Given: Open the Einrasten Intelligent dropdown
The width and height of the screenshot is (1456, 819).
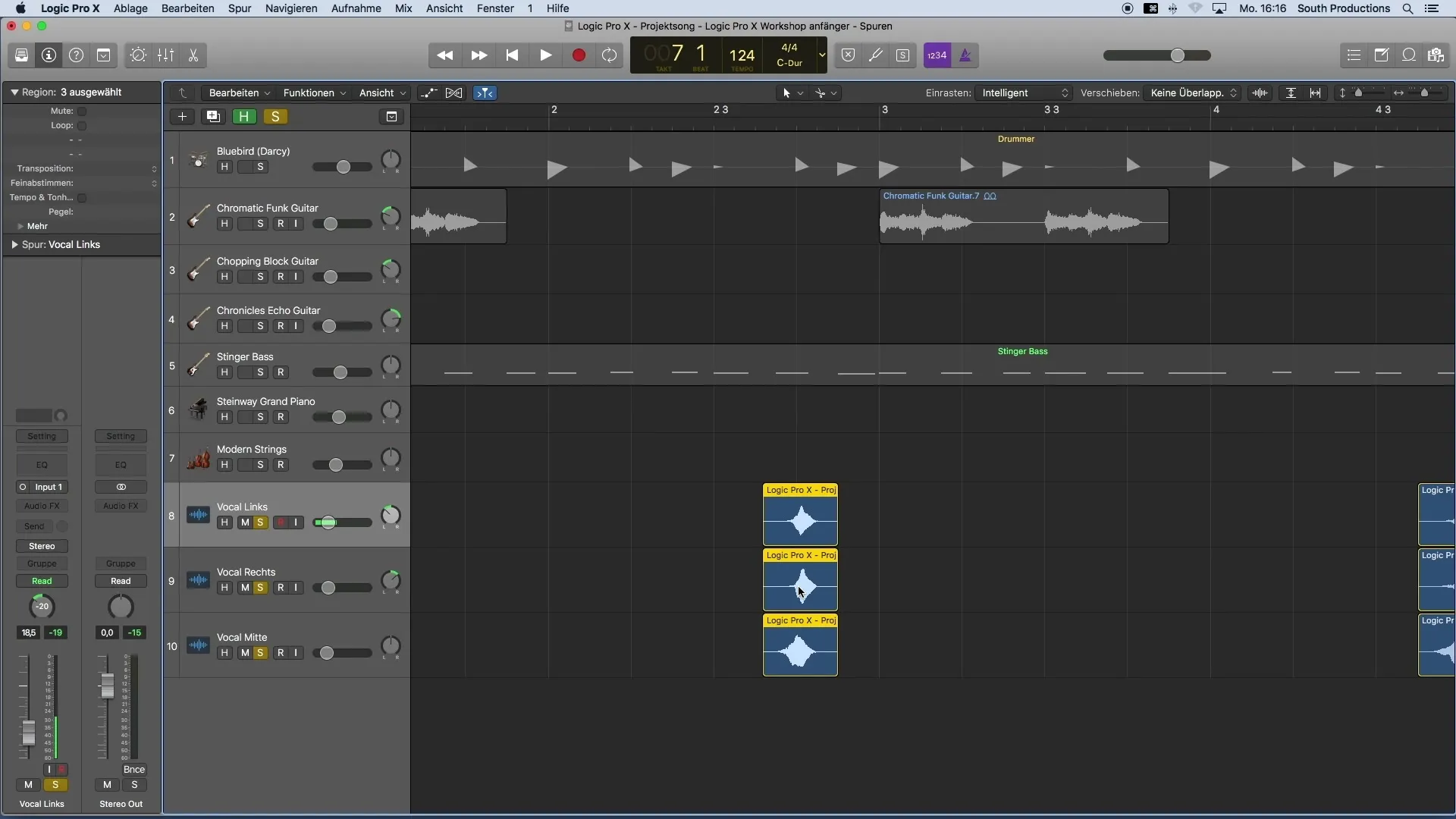Looking at the screenshot, I should (x=1024, y=93).
